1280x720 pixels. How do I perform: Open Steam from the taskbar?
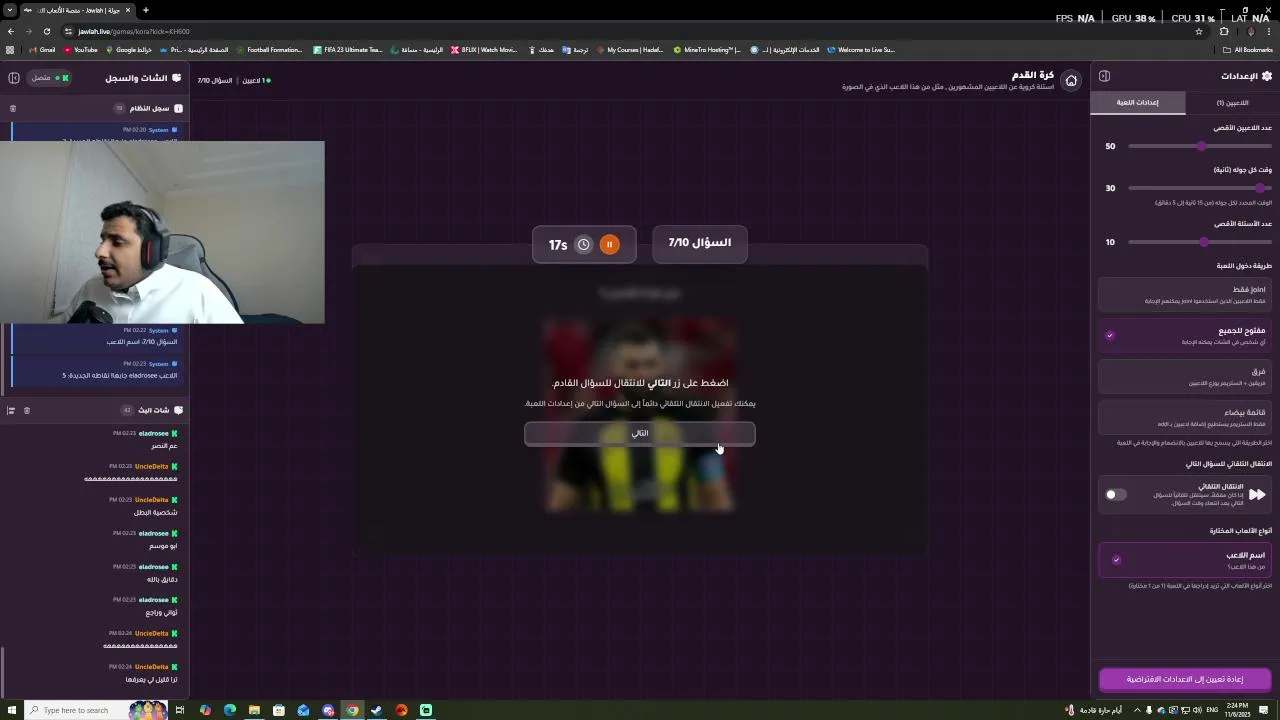coord(377,710)
